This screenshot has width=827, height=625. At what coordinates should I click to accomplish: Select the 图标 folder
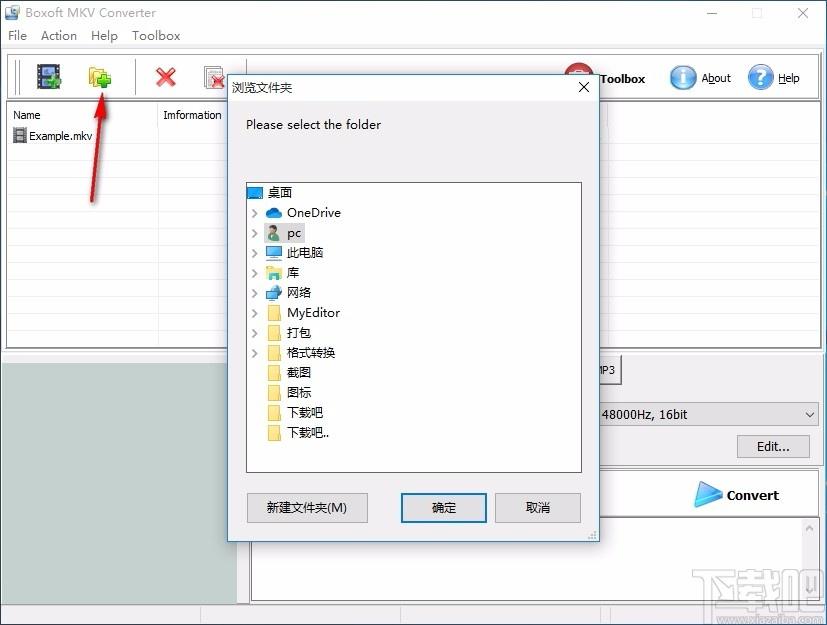(299, 393)
